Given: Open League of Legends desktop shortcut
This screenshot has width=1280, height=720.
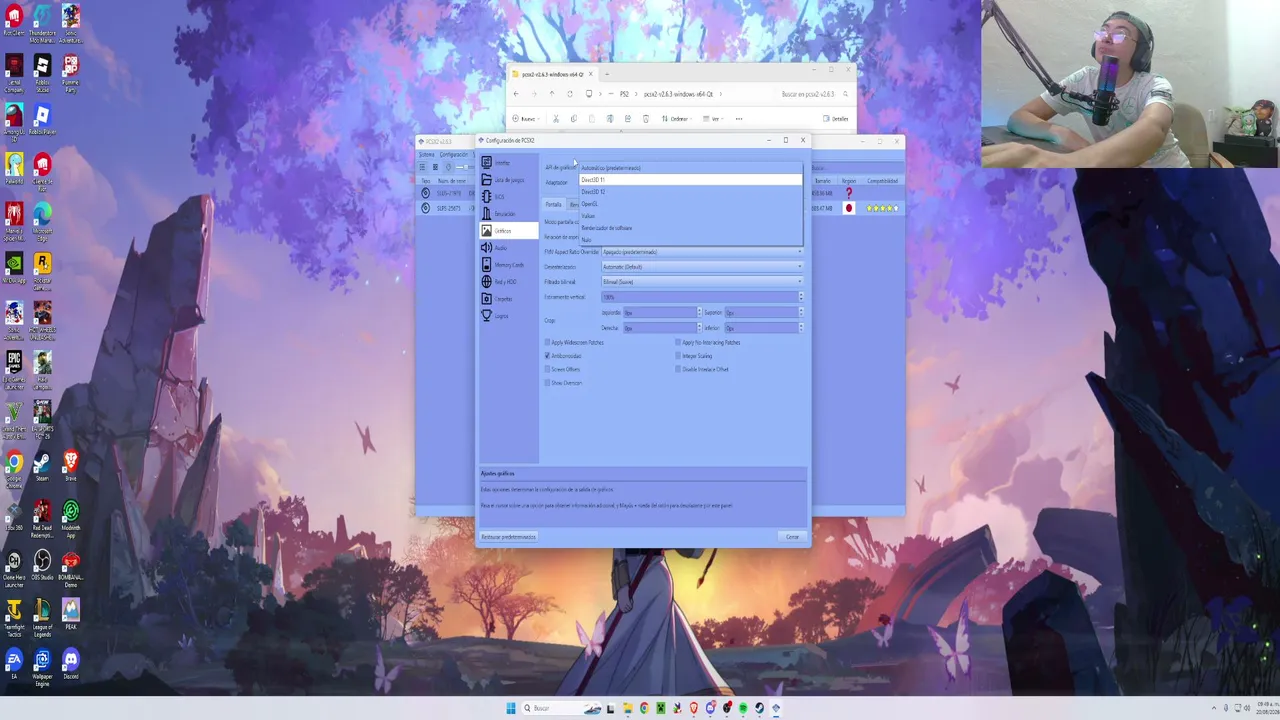Looking at the screenshot, I should pyautogui.click(x=42, y=617).
